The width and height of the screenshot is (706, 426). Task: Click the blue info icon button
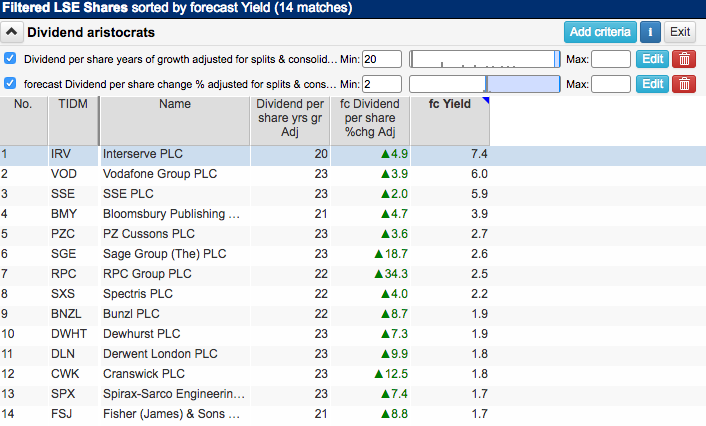tap(650, 32)
